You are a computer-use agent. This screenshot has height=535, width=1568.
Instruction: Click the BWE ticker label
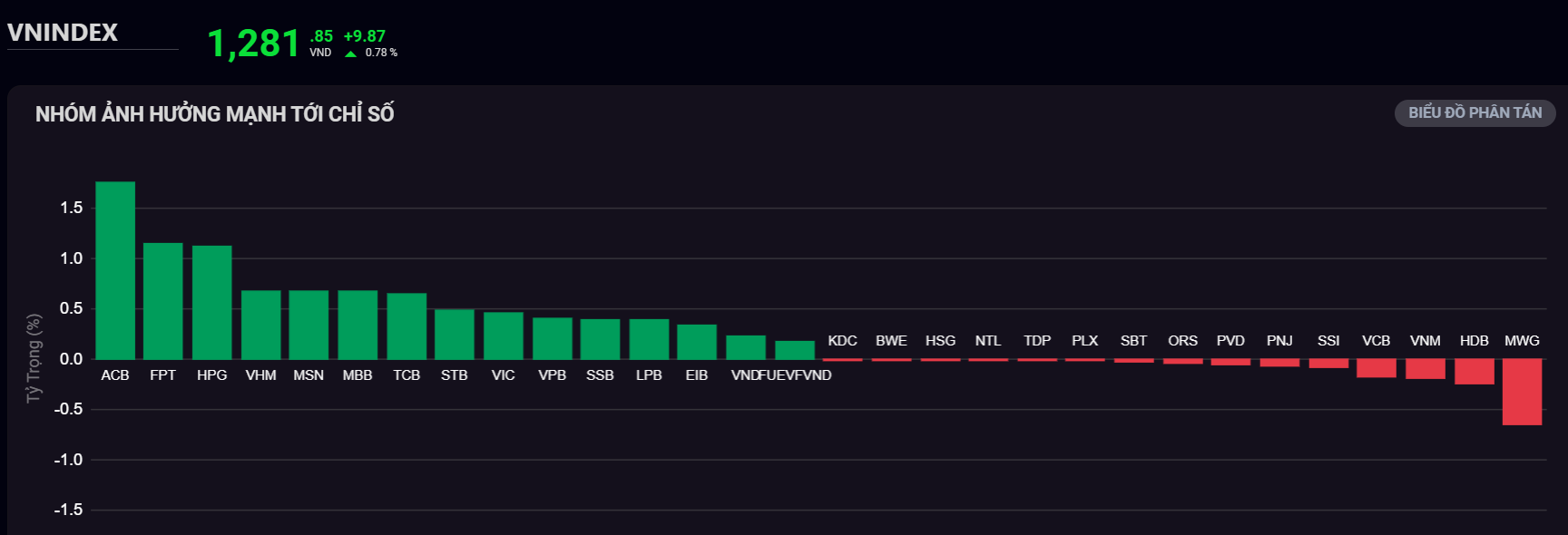891,341
